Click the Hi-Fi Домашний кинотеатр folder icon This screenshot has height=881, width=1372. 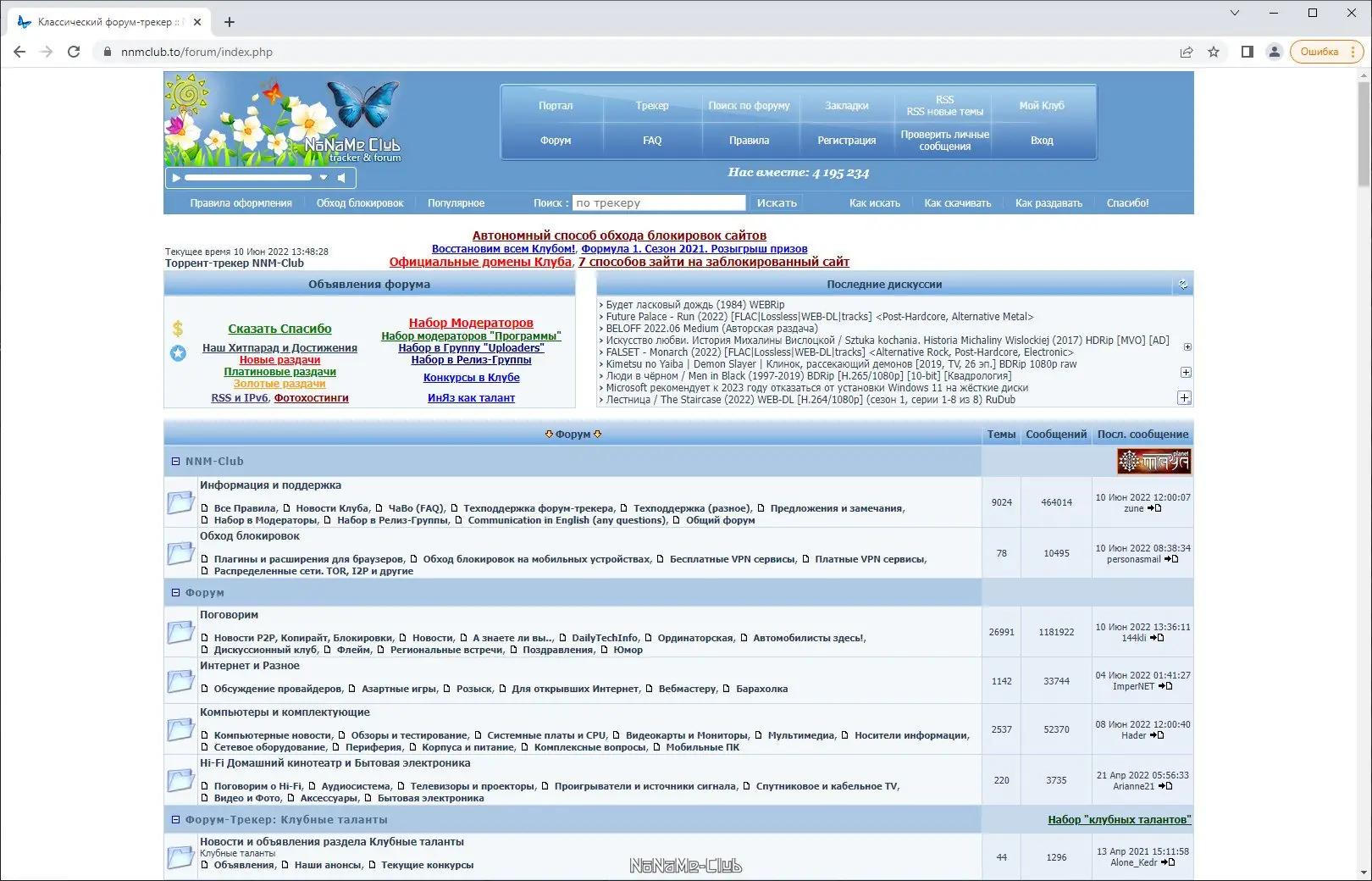coord(180,780)
